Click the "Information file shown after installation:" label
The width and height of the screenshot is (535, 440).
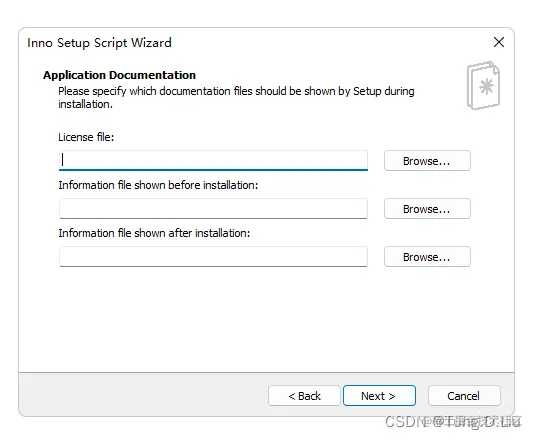tap(154, 233)
